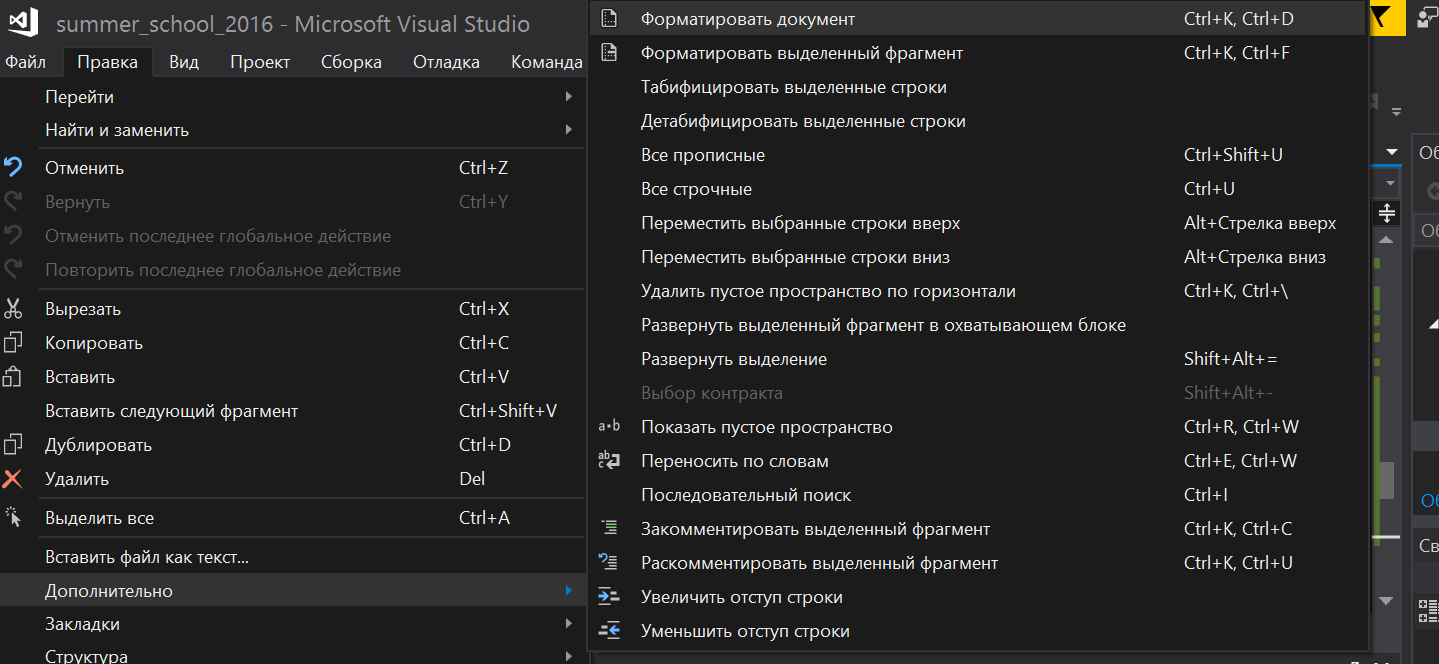Image resolution: width=1439 pixels, height=664 pixels.
Task: Select Переместить выбранные строки вниз
Action: (x=977, y=257)
